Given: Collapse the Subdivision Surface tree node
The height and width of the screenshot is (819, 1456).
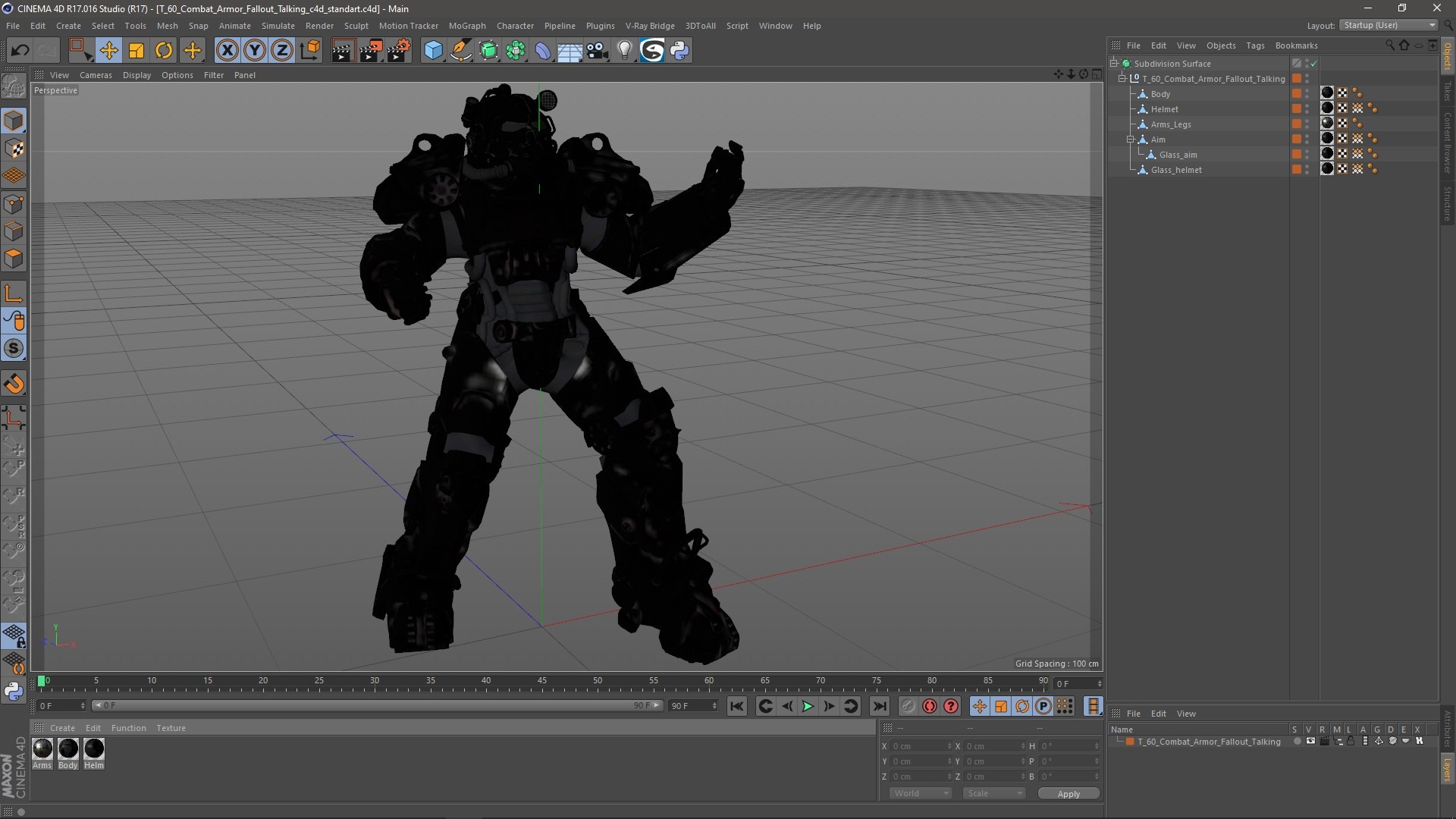Looking at the screenshot, I should tap(1114, 64).
